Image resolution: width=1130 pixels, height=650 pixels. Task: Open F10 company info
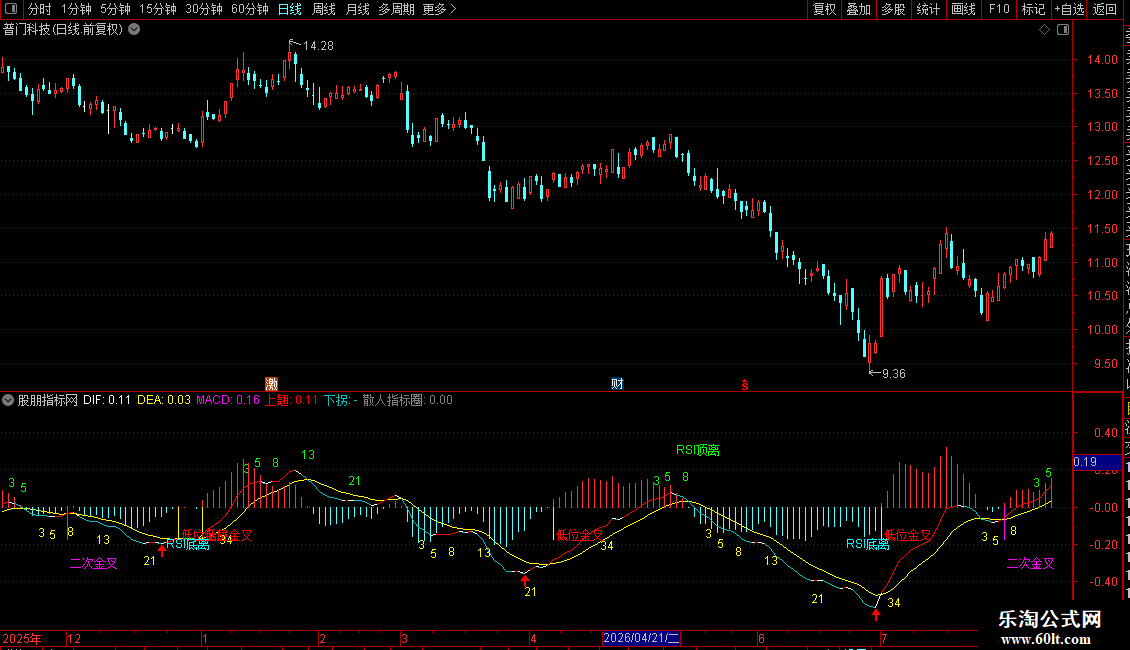[x=999, y=9]
